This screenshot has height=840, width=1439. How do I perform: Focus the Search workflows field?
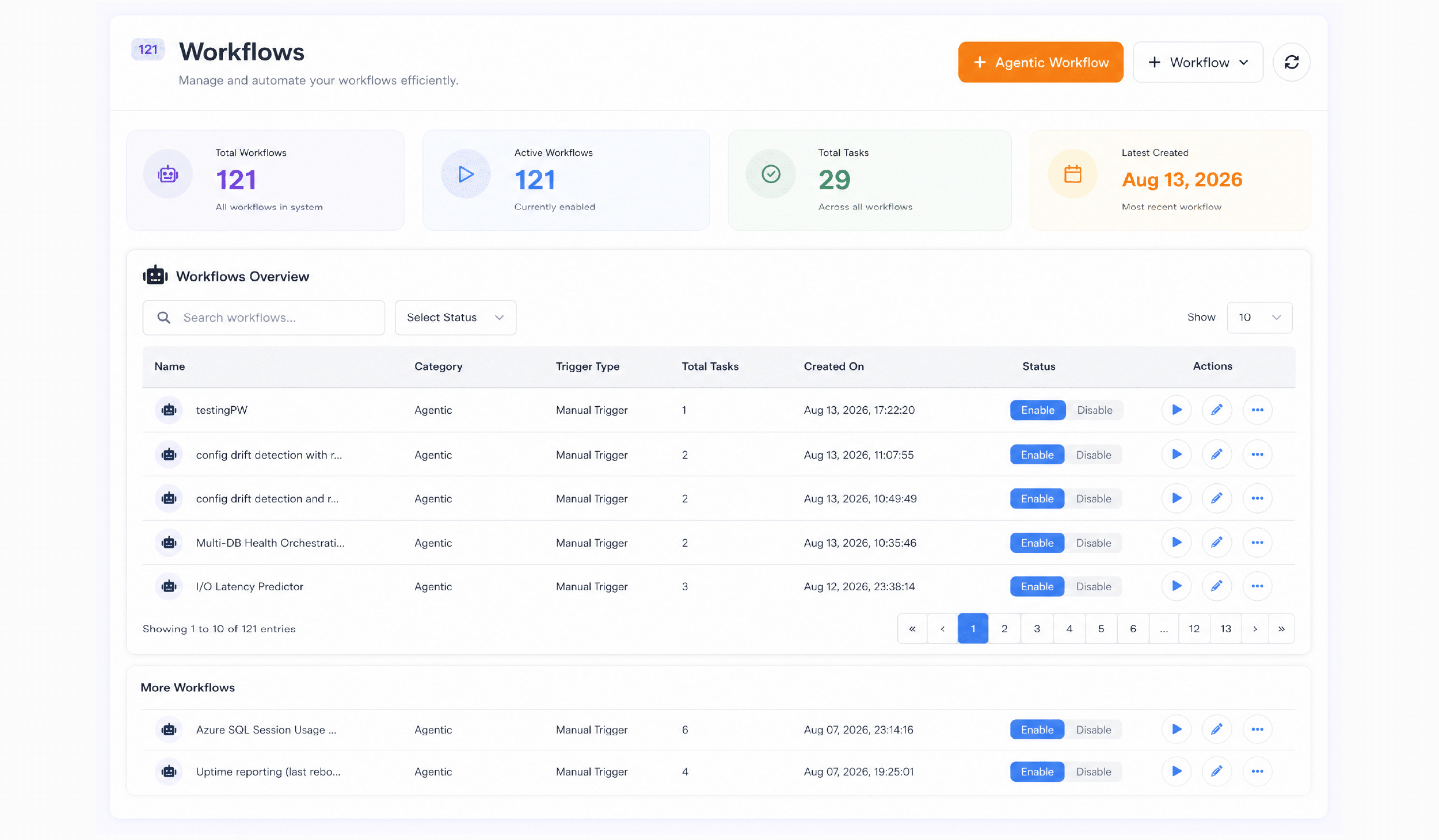point(264,318)
